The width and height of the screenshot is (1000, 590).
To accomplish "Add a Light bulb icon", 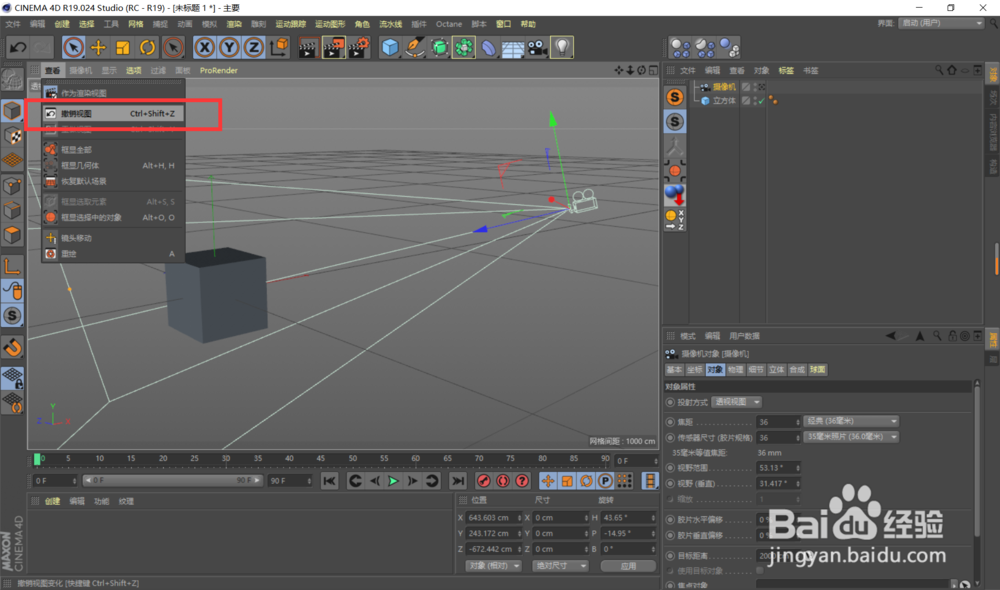I will 562,47.
